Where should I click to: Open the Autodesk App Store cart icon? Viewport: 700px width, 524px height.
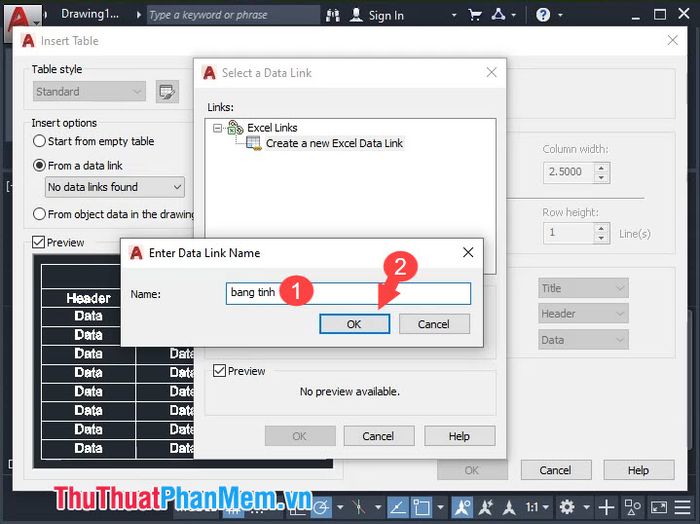point(475,15)
